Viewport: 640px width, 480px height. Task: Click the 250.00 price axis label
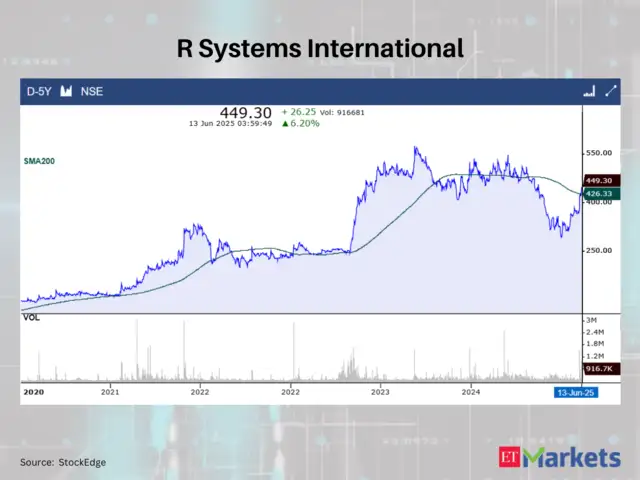pos(599,251)
